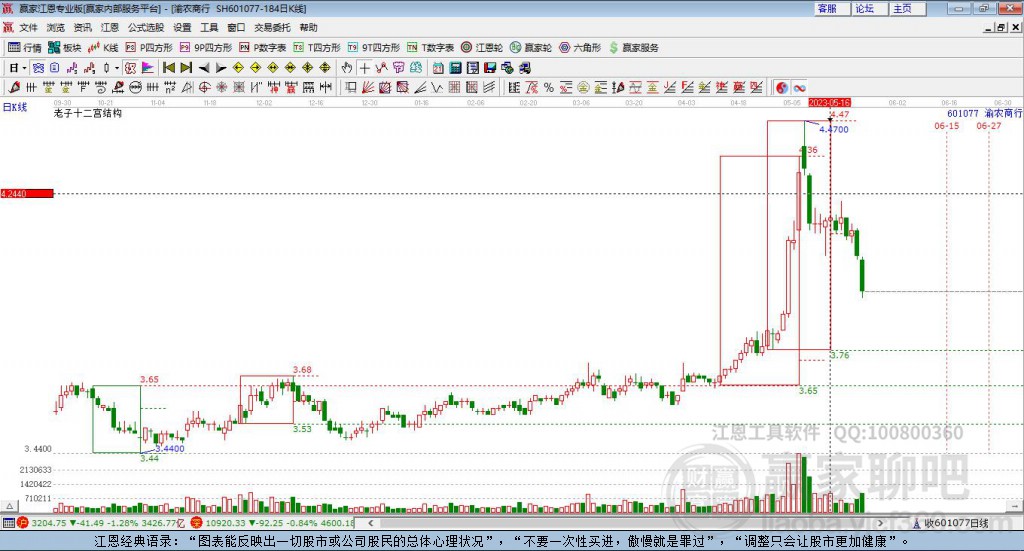Select the hand pan tool
Image resolution: width=1024 pixels, height=551 pixels.
[x=346, y=68]
